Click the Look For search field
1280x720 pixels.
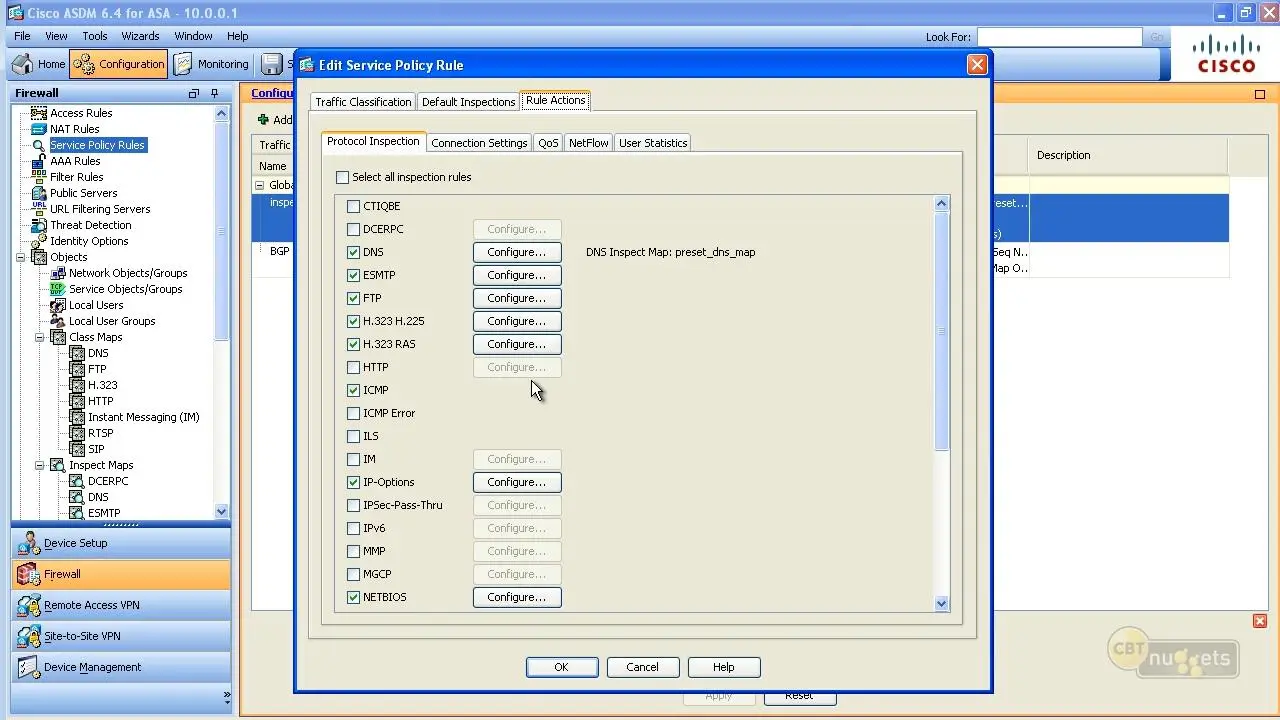point(1059,37)
